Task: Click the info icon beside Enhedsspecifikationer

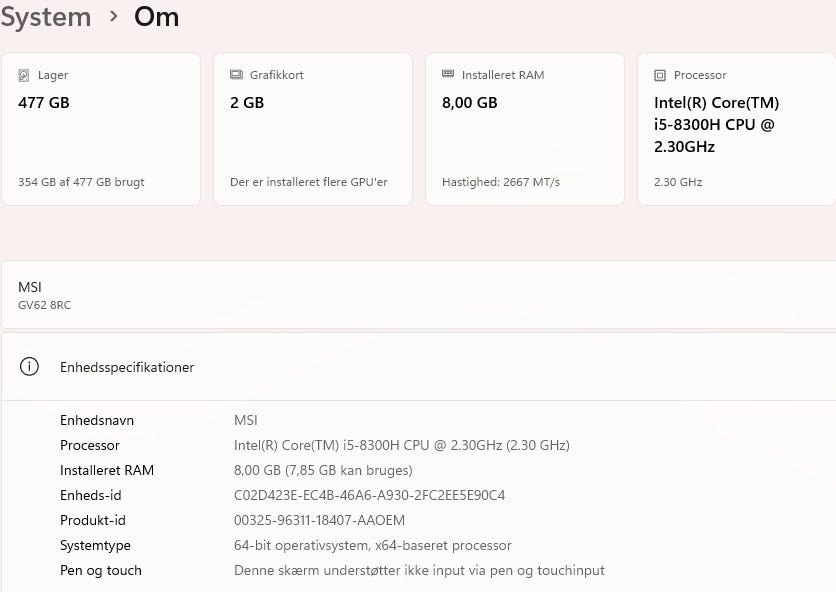Action: point(29,367)
